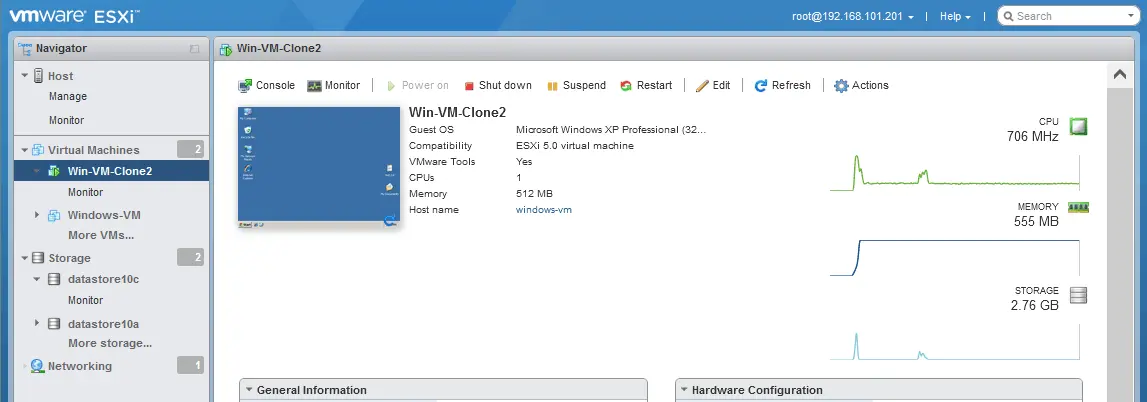Collapse the Host tree node
This screenshot has height=402, width=1147.
pyautogui.click(x=24, y=75)
